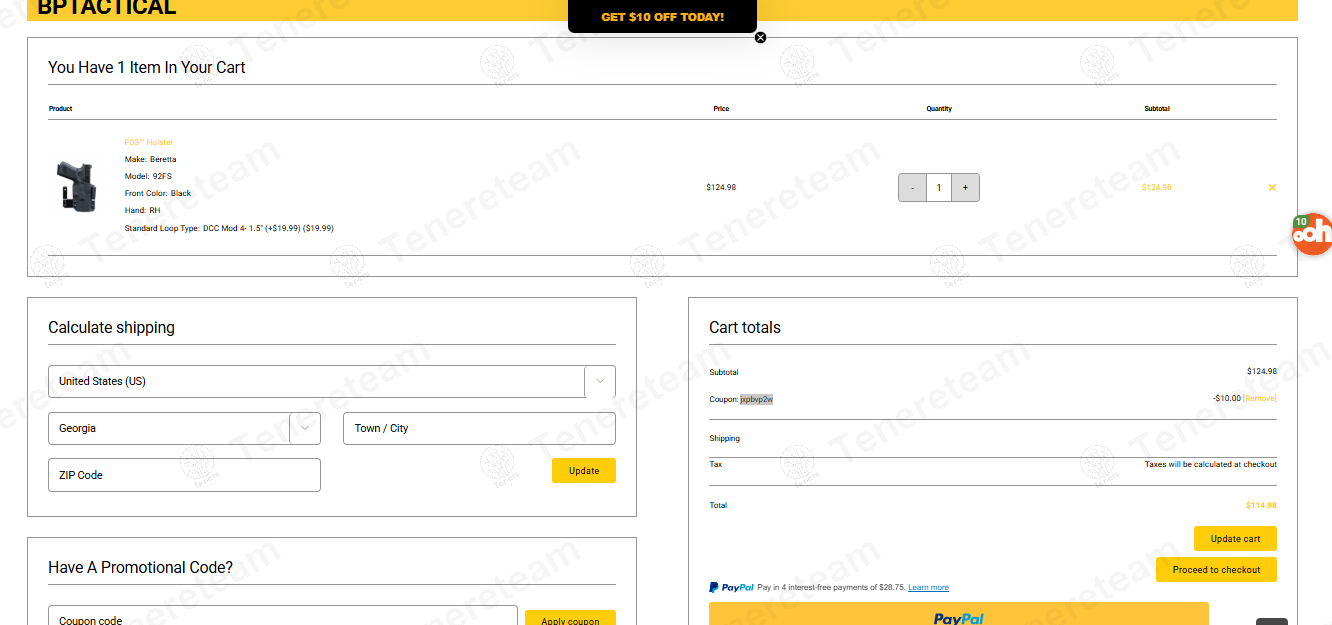Remove the jxpbvp2w coupon
The width and height of the screenshot is (1332, 625).
1259,398
